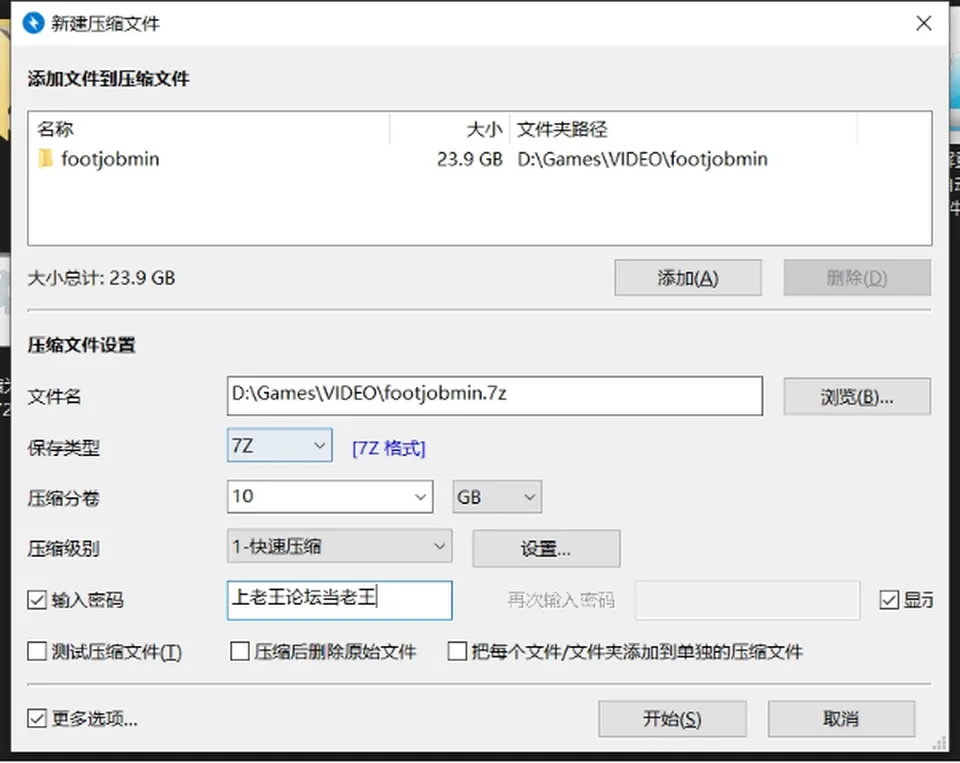Image resolution: width=960 pixels, height=763 pixels.
Task: Click the 23.9 GB size cell
Action: pyautogui.click(x=470, y=159)
